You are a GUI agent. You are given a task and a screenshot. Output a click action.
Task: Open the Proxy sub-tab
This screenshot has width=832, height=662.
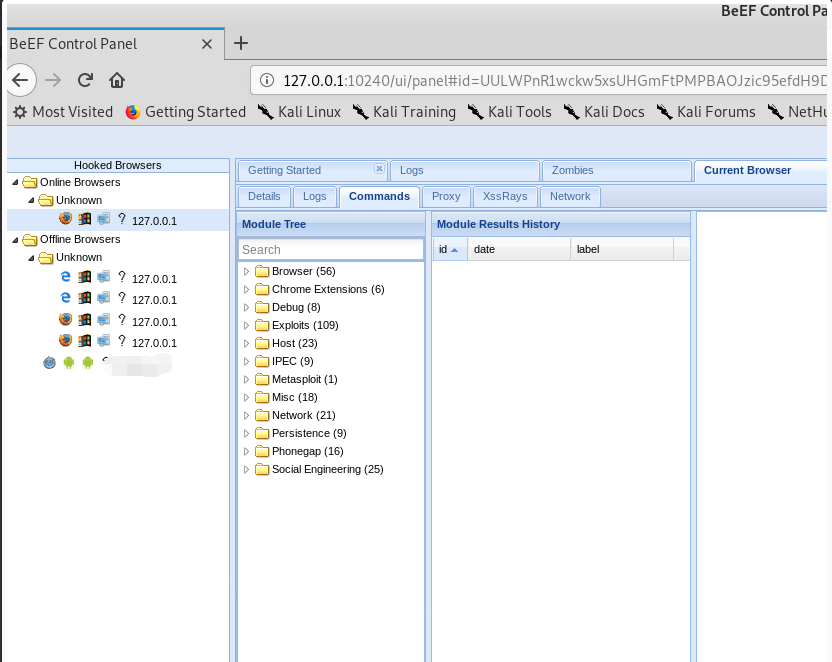coord(446,196)
